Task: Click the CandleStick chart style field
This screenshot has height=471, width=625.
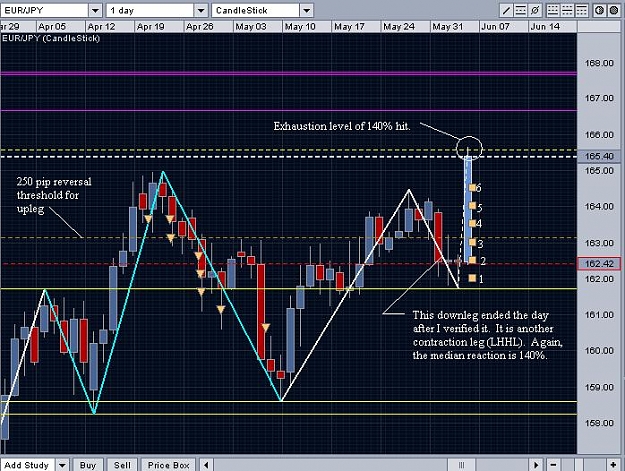Action: click(256, 10)
